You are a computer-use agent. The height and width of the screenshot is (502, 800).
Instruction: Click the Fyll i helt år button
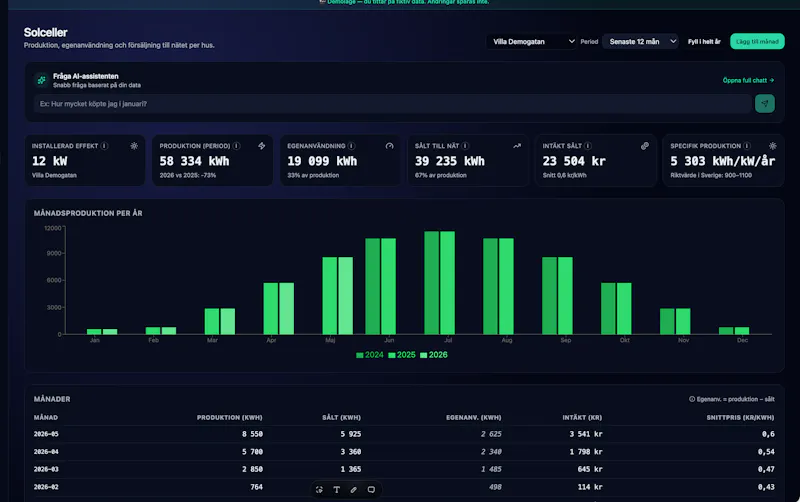[704, 42]
